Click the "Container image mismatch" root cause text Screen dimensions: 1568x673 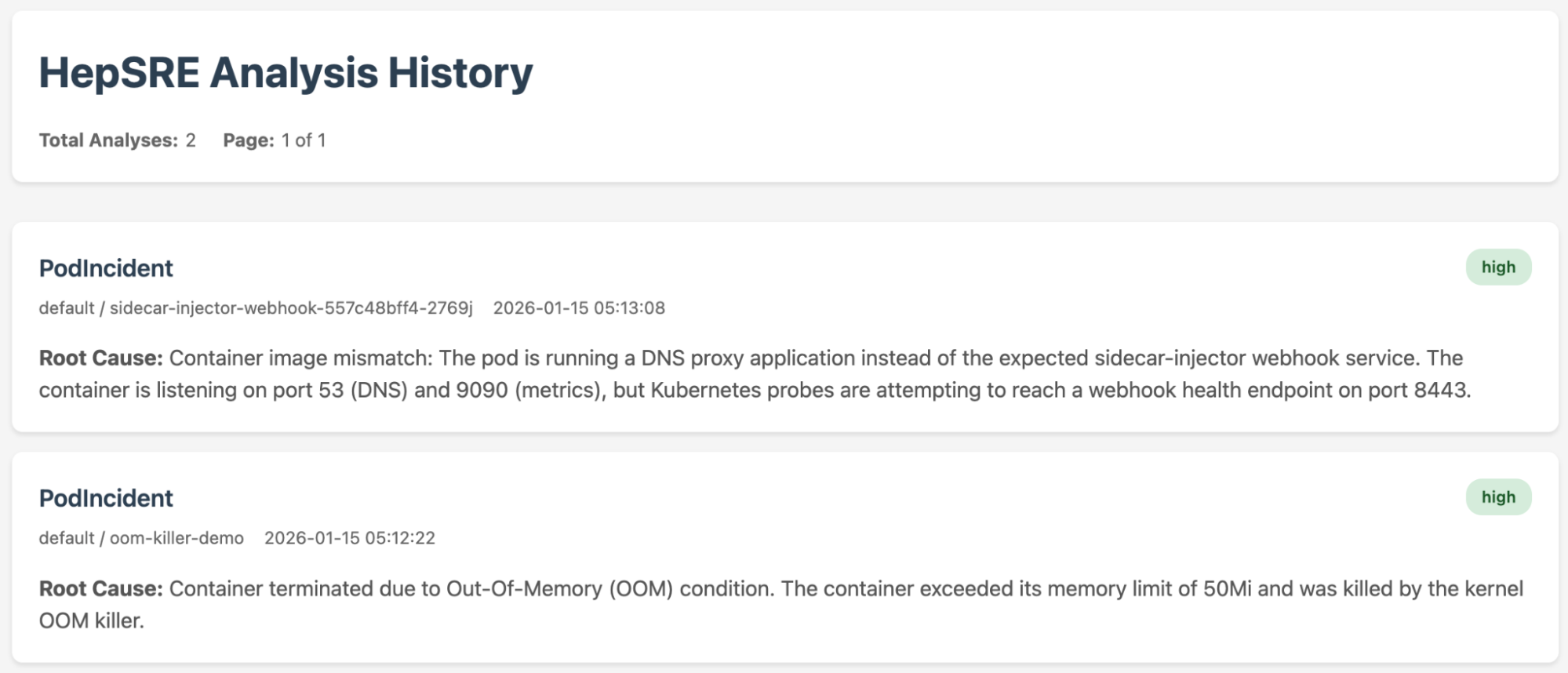(x=300, y=358)
